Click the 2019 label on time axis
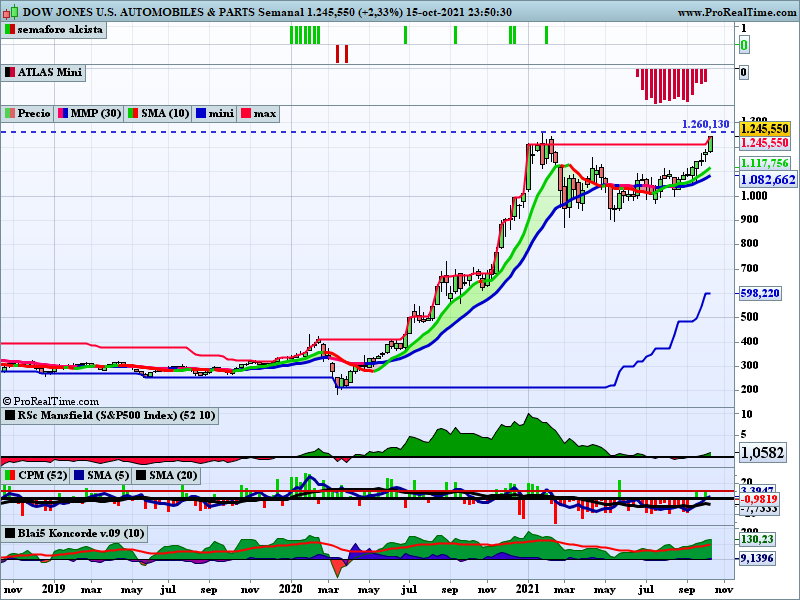Screen dimensions: 800x600 tap(54, 589)
